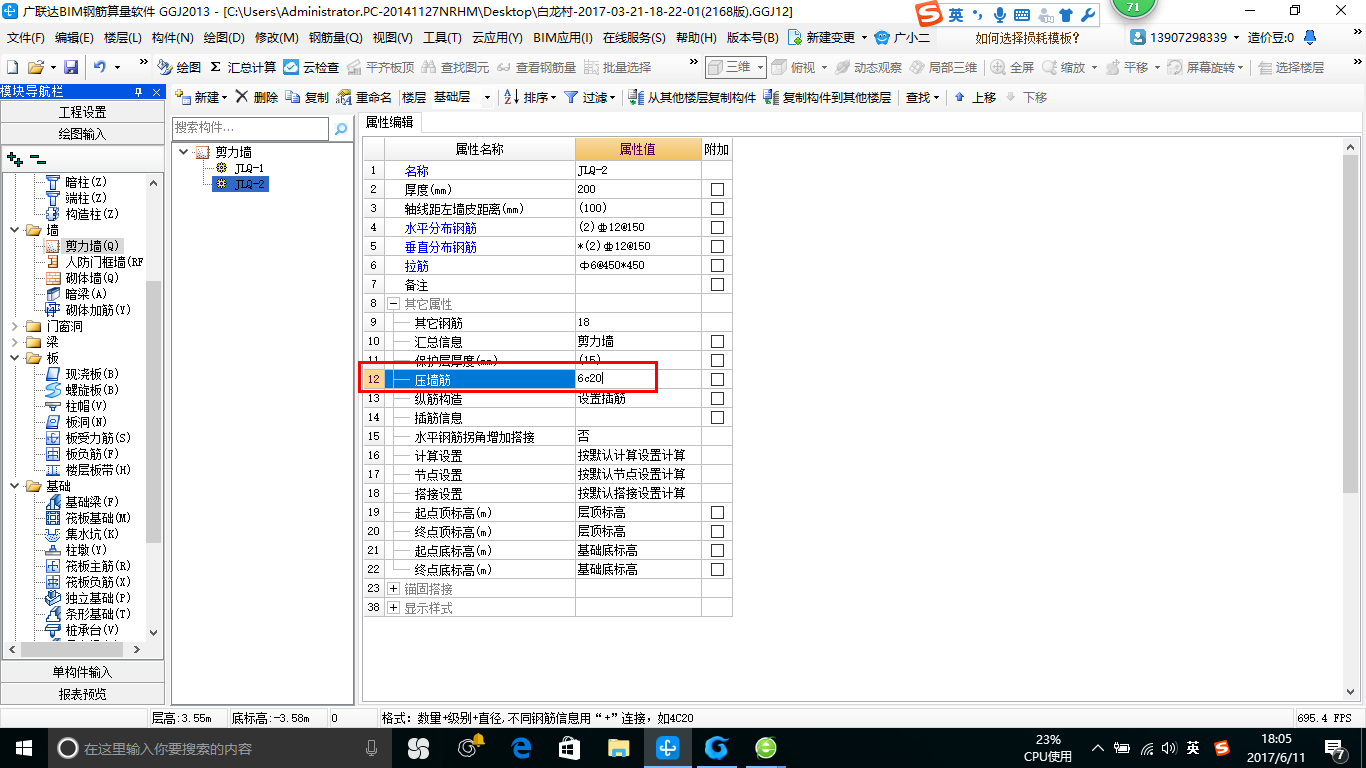Open BIM应用(I) menu
Screen dimensions: 1366x768
click(563, 38)
